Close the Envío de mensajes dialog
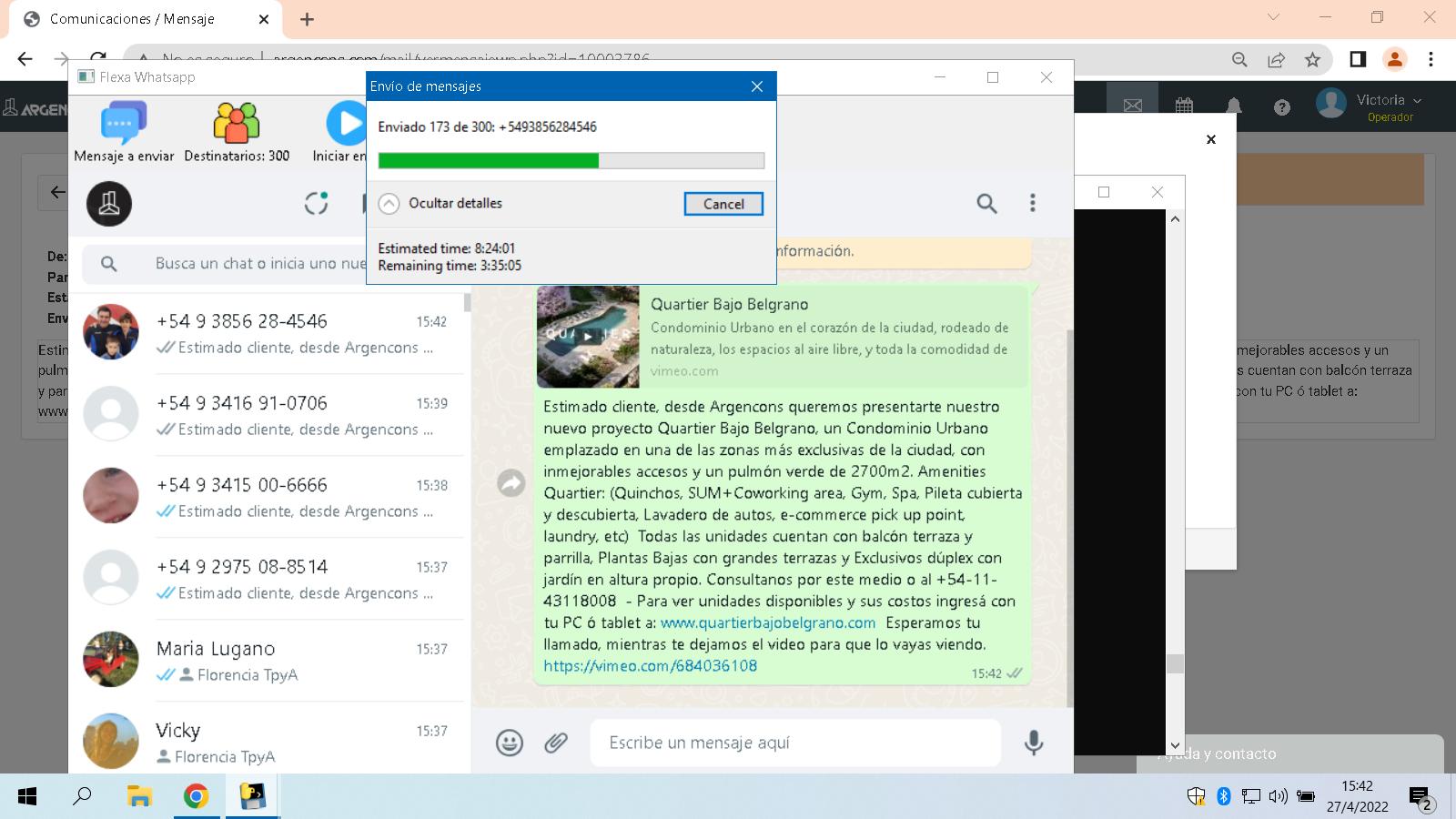1456x819 pixels. coord(757,86)
